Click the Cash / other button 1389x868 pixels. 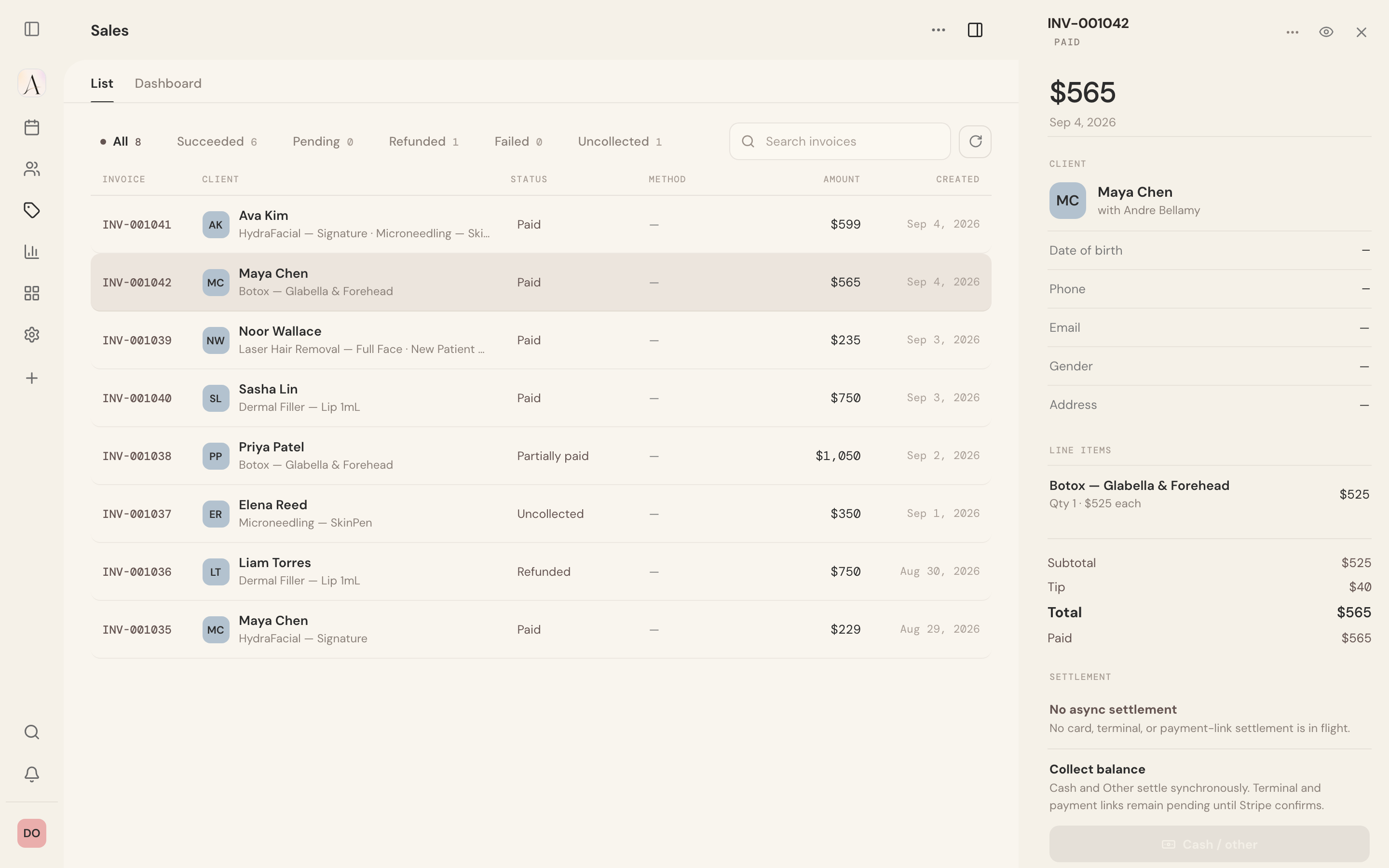coord(1210,844)
